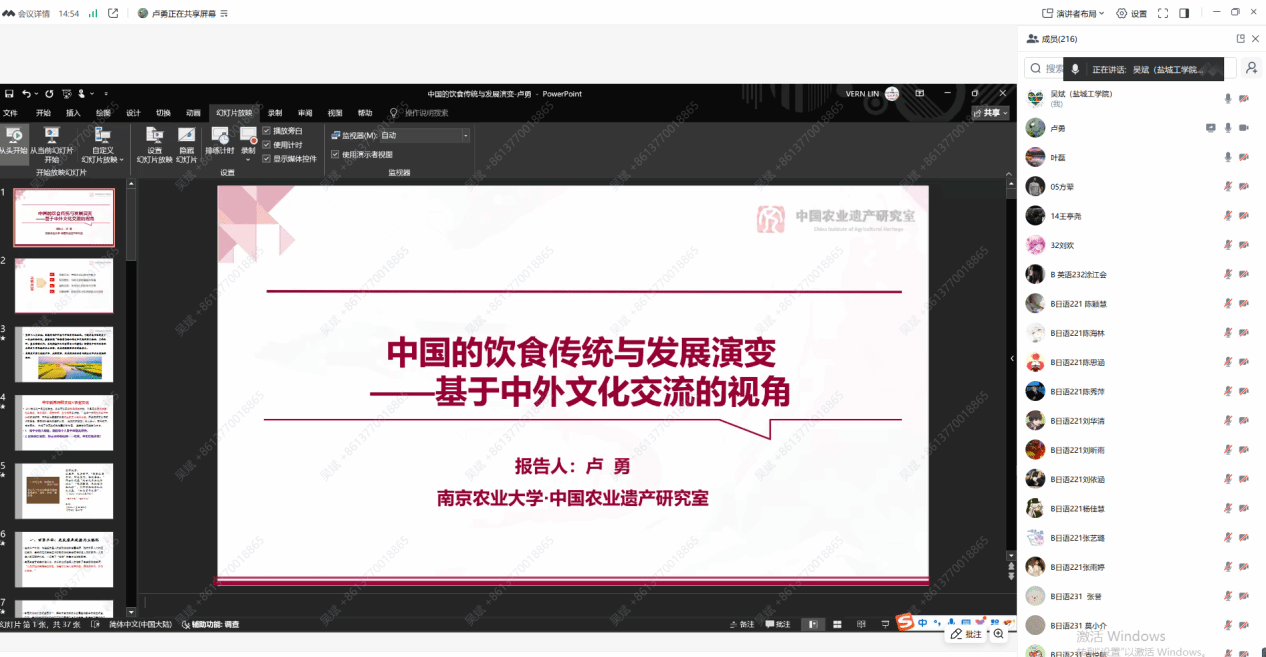Enable the 播放旁白 (Play Narrations) checkbox
Image resolution: width=1266 pixels, height=657 pixels.
tap(265, 131)
